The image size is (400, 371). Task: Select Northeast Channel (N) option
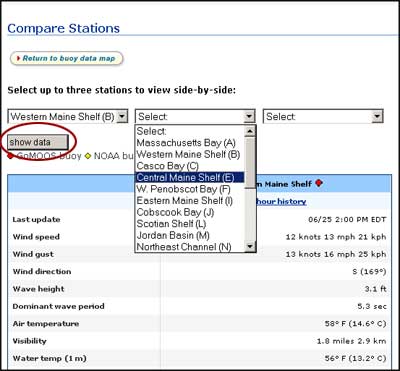[x=184, y=247]
